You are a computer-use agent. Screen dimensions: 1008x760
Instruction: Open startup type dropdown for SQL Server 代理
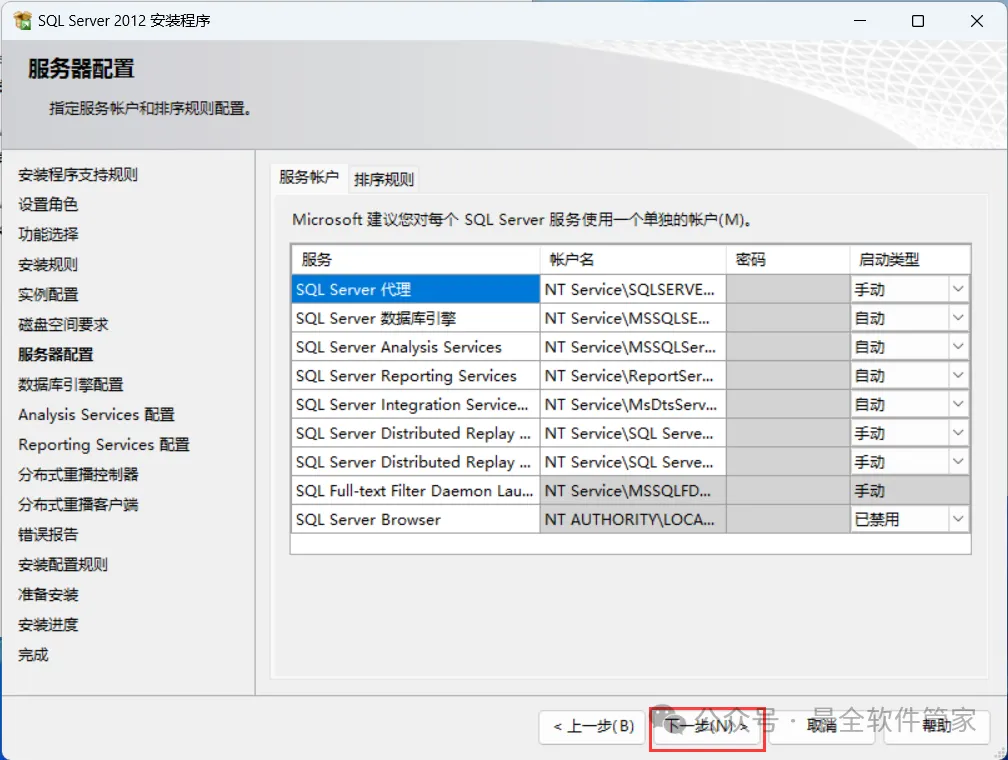click(x=958, y=289)
